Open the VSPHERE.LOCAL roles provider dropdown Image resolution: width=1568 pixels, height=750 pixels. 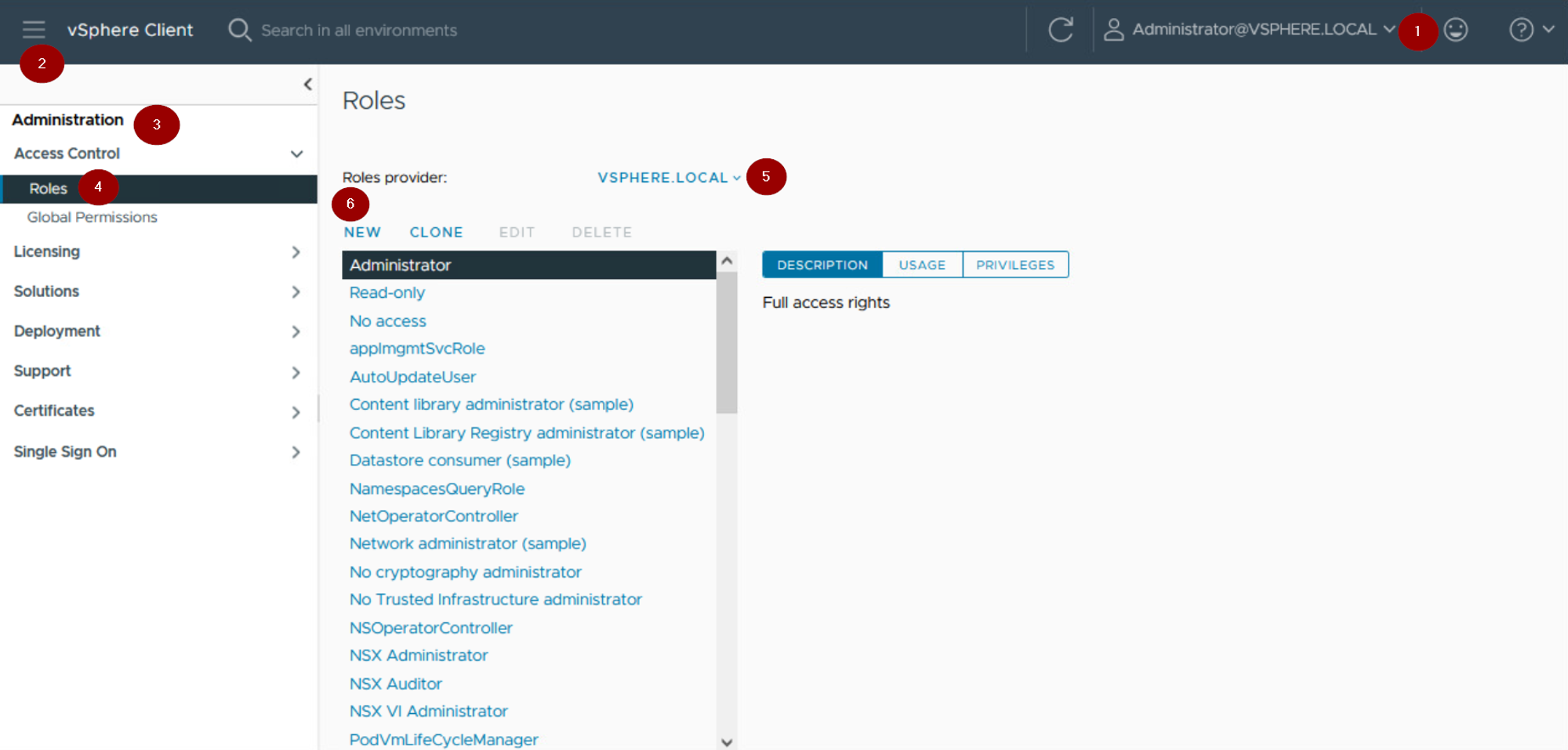pos(669,178)
